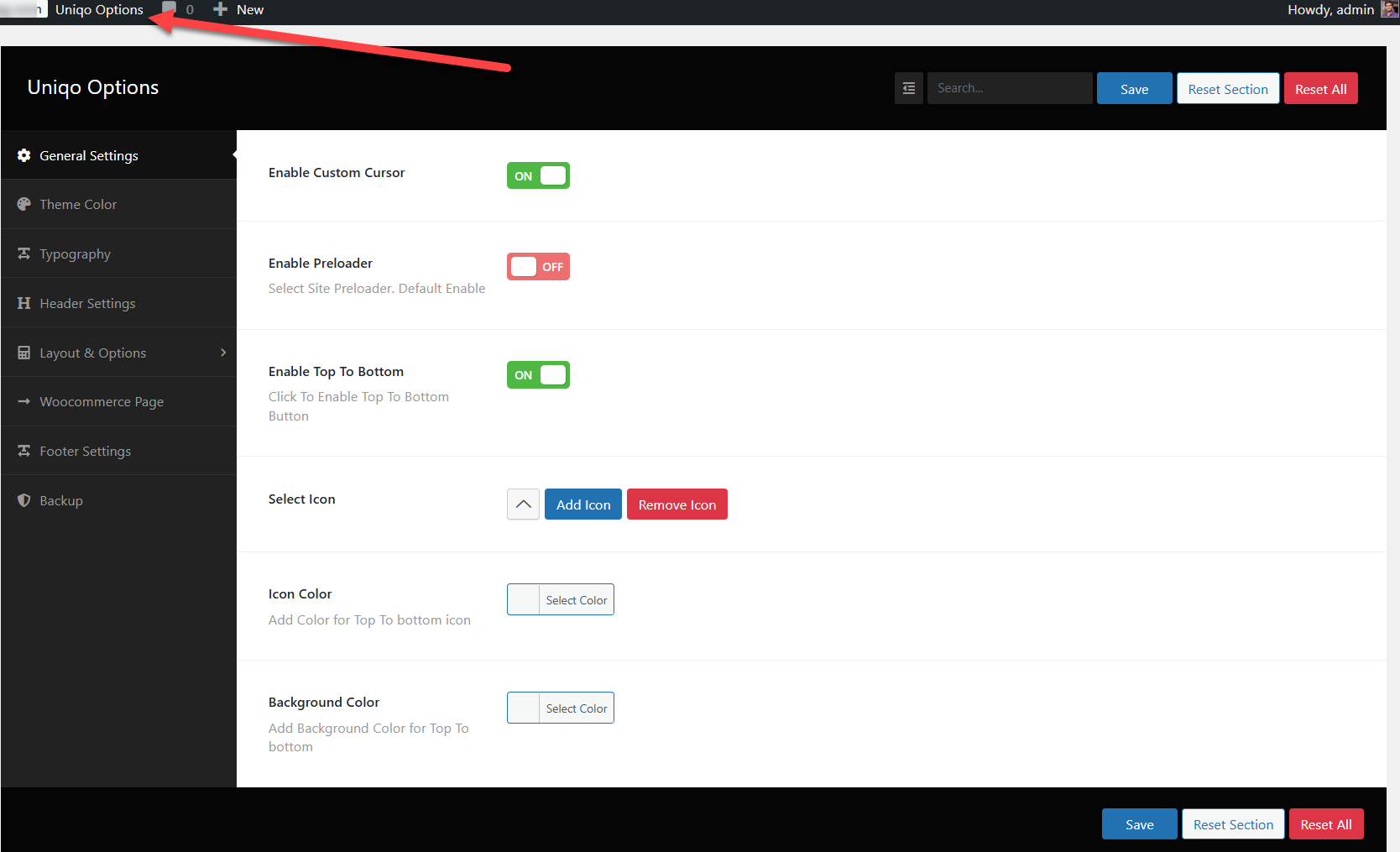The image size is (1400, 852).
Task: Click the Layout & Options calculator icon
Action: point(24,353)
